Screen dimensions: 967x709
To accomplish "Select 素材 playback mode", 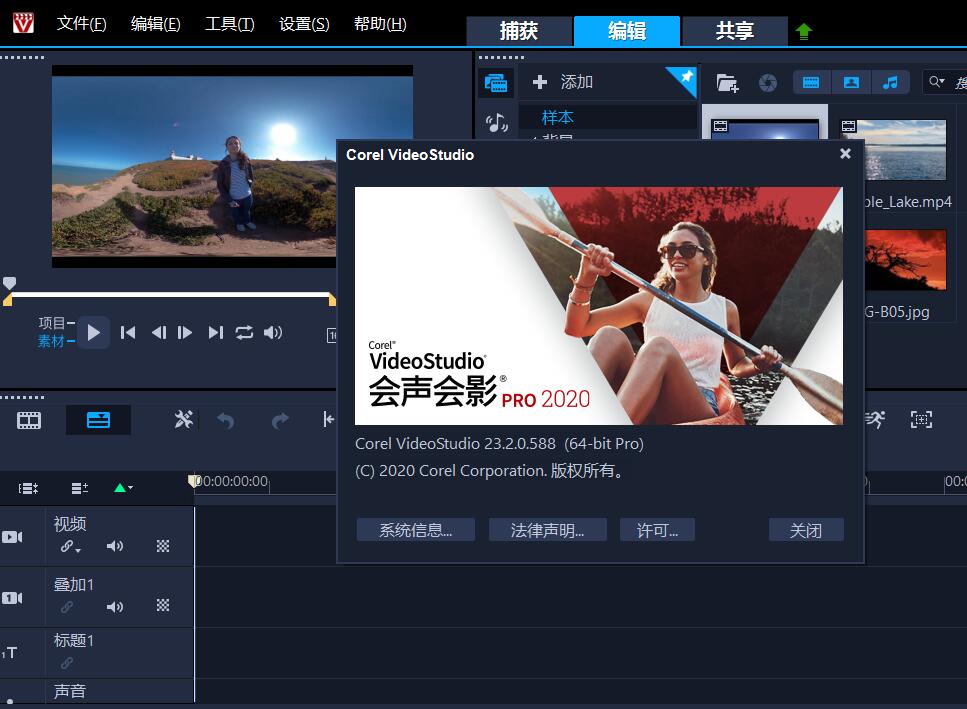I will tap(51, 341).
